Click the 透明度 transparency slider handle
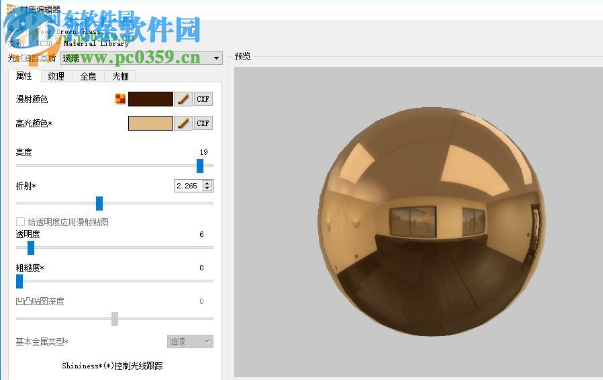Screen dimensions: 603x380 (31, 248)
